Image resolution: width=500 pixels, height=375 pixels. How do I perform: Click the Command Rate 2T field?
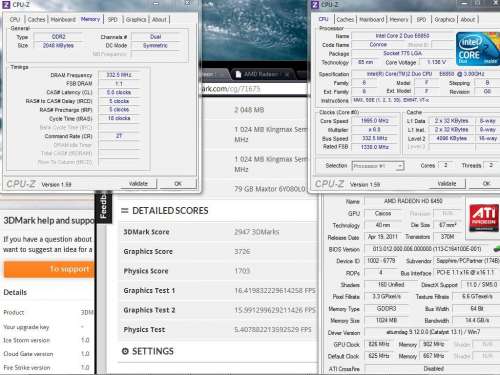pyautogui.click(x=119, y=136)
